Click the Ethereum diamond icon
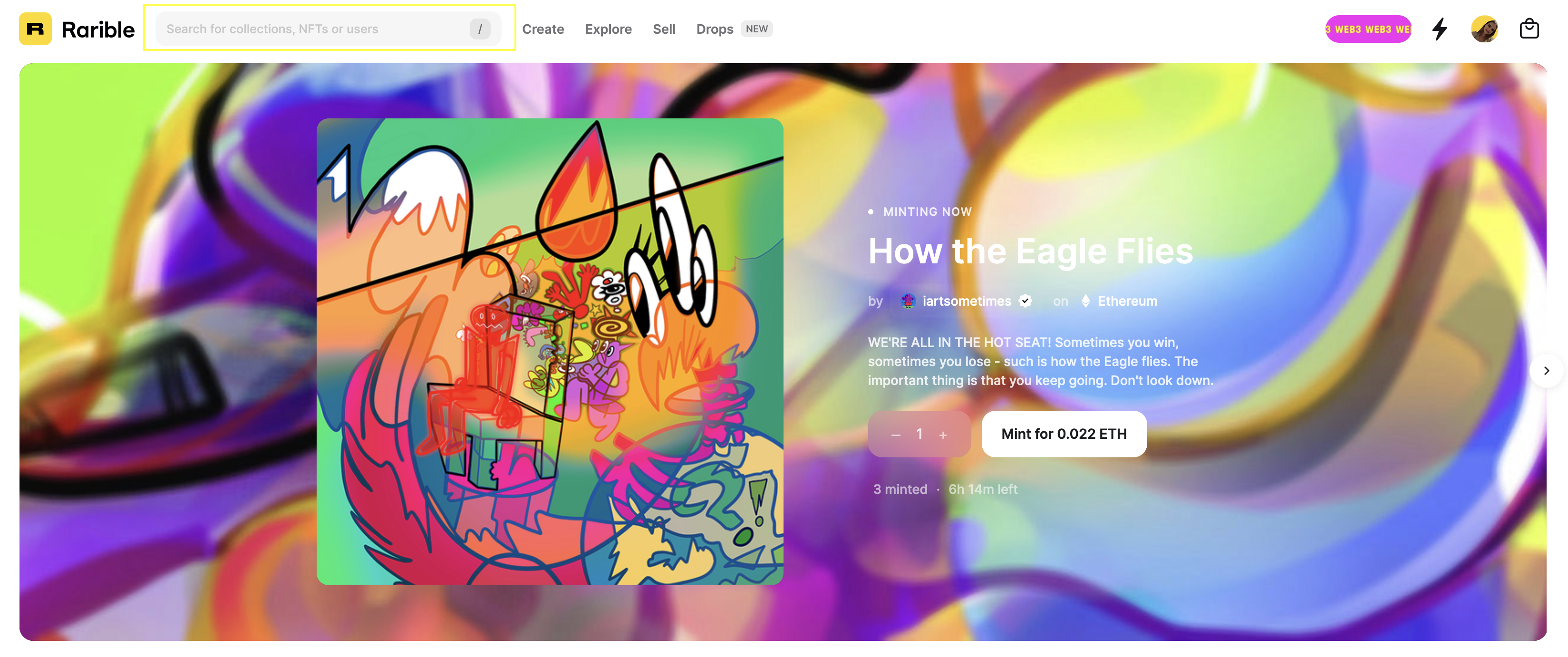Viewport: 1568px width, 657px height. click(1085, 301)
